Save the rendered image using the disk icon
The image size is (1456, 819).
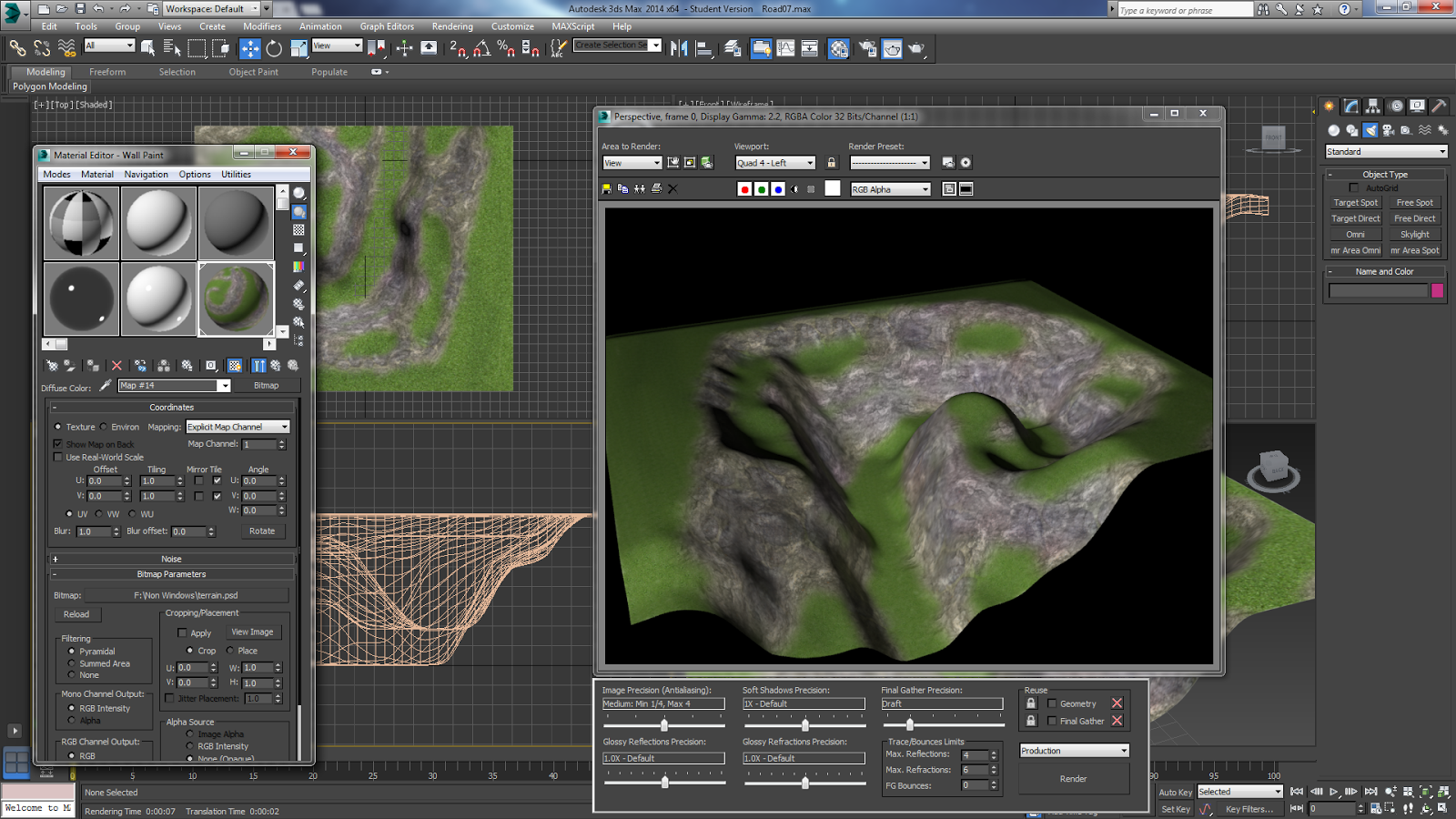click(608, 188)
